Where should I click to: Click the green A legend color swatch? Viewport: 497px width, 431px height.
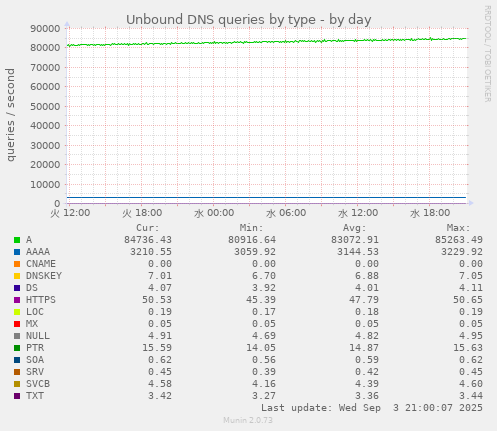point(17,240)
